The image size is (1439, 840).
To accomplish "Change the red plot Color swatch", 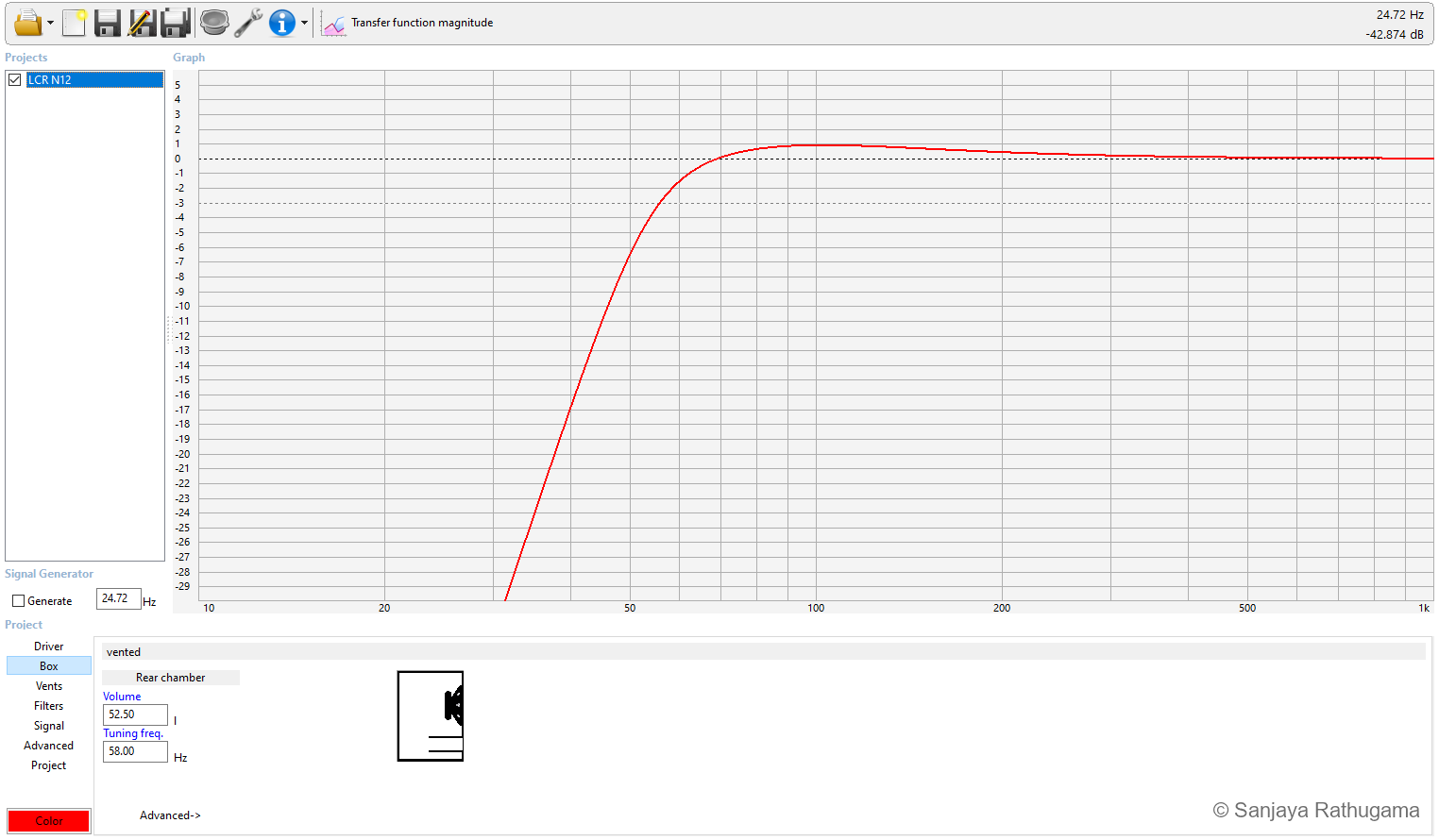I will click(49, 821).
